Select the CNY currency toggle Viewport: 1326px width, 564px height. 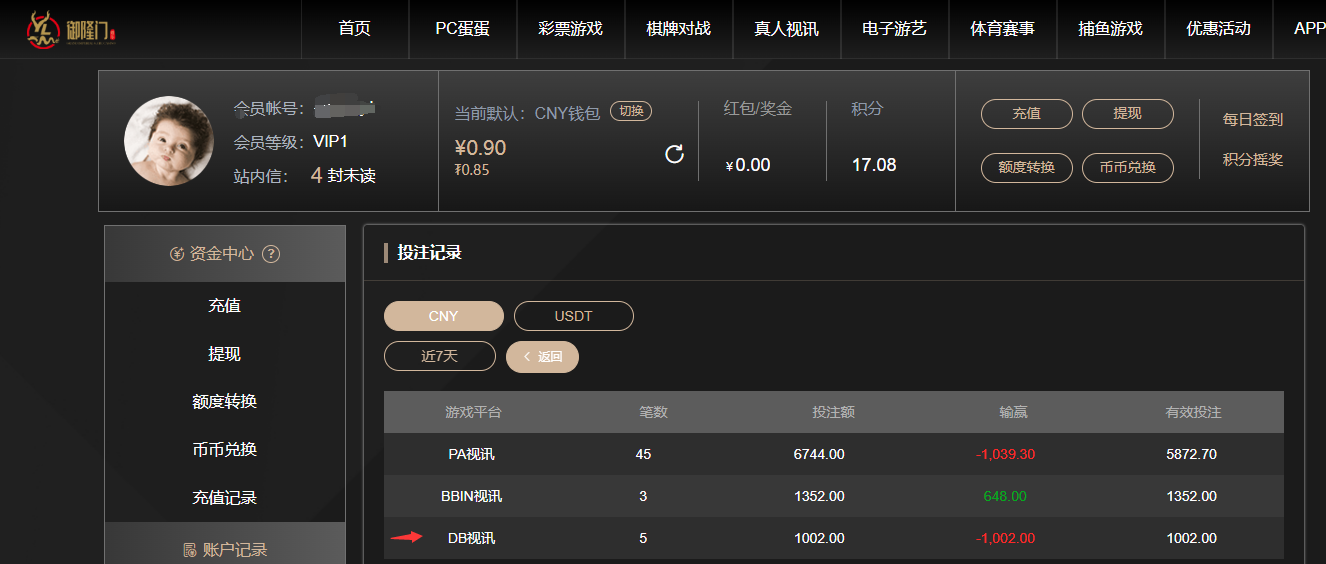pos(444,316)
